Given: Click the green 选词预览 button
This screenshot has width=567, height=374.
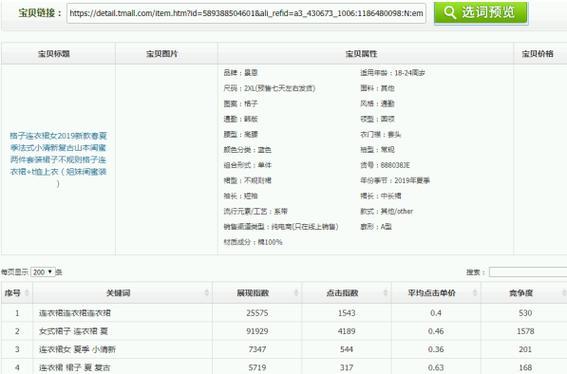Looking at the screenshot, I should pyautogui.click(x=481, y=13).
